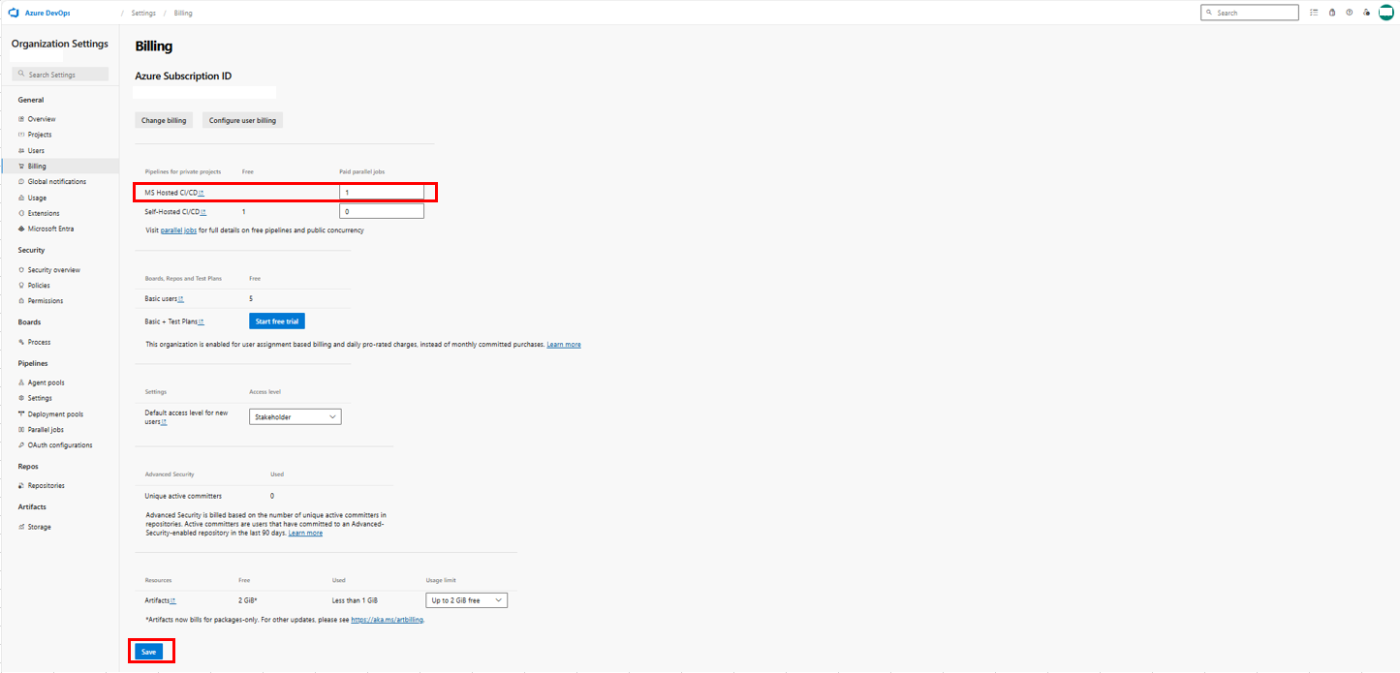The width and height of the screenshot is (1400, 673).
Task: Click the Agent pools icon
Action: 21,383
